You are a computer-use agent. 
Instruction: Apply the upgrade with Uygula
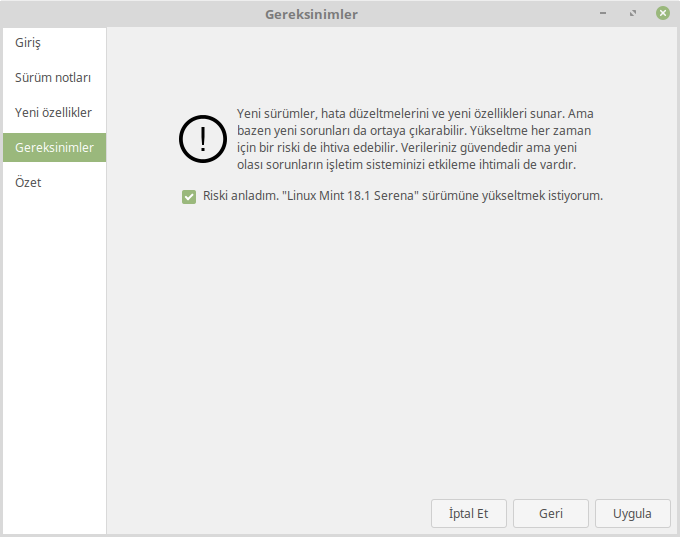click(632, 514)
